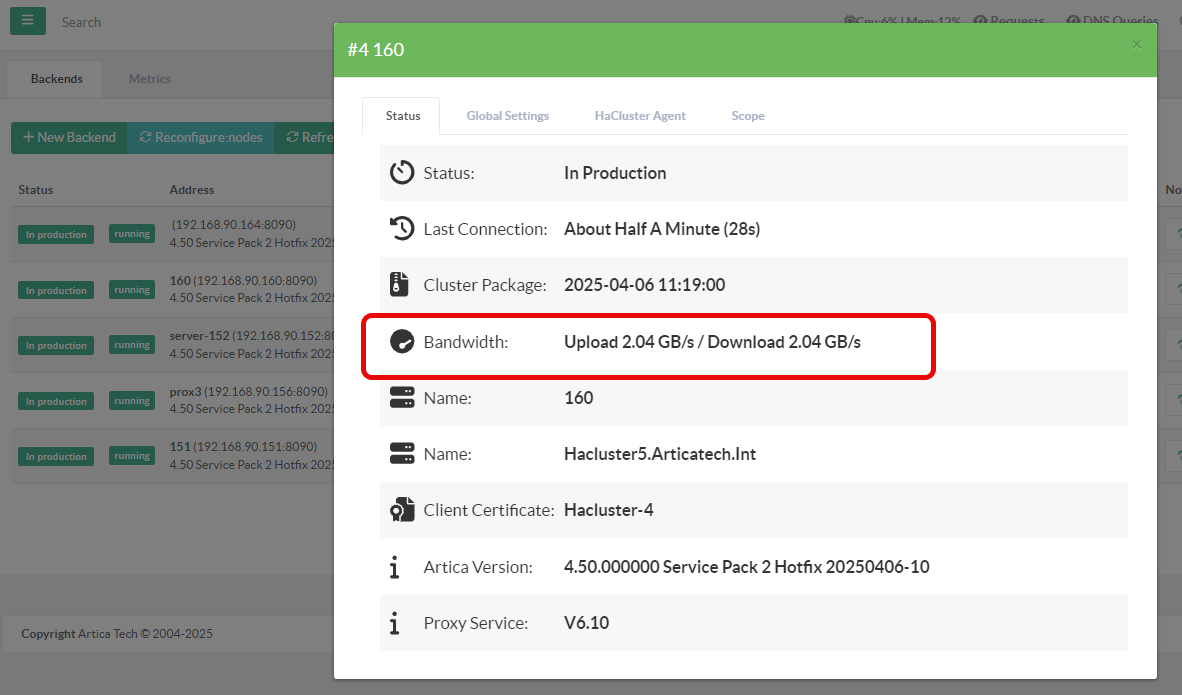Image resolution: width=1182 pixels, height=695 pixels.
Task: Click the Bandwidth gauge icon
Action: 402,342
